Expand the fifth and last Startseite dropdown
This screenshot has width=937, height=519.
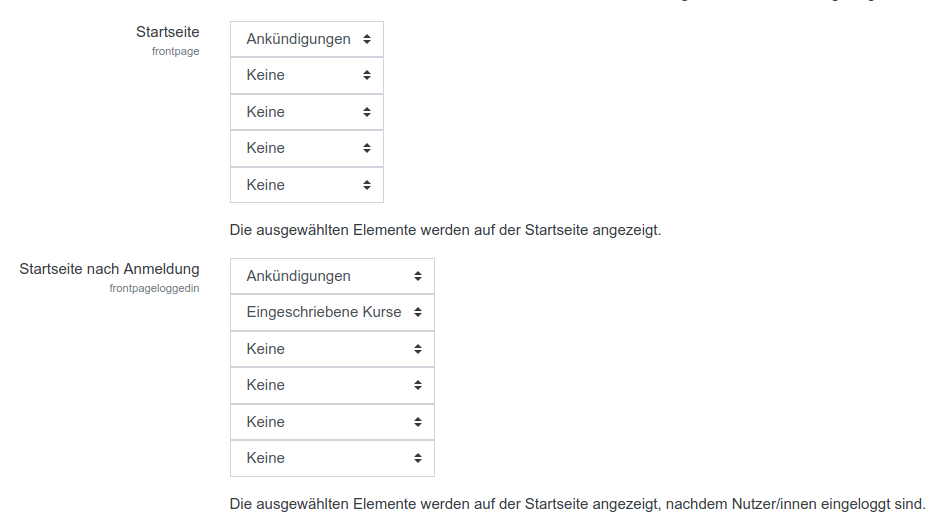click(306, 185)
